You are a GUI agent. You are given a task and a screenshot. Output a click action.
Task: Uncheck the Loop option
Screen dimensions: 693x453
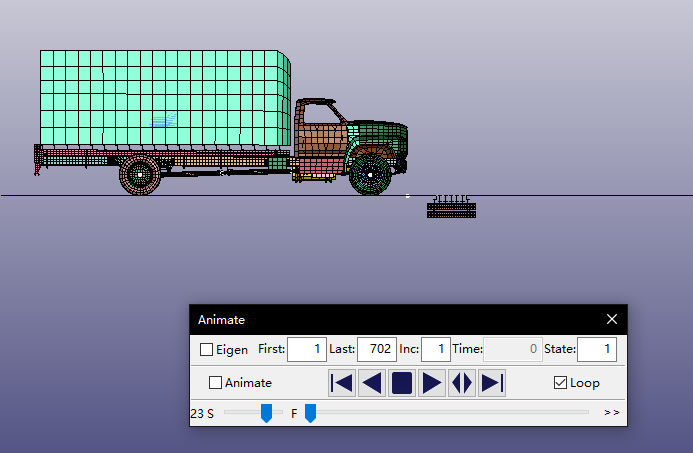pos(560,383)
